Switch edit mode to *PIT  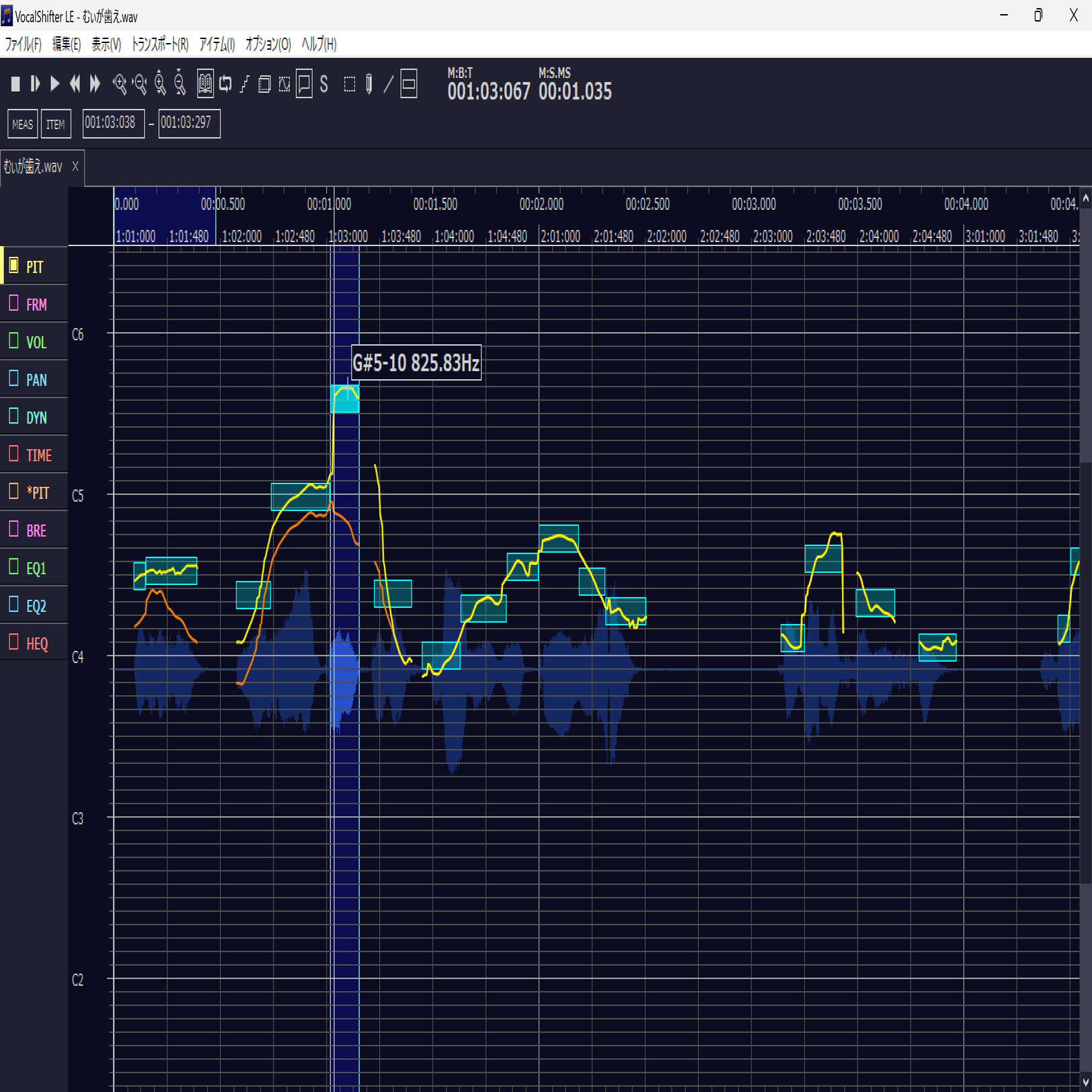[34, 492]
